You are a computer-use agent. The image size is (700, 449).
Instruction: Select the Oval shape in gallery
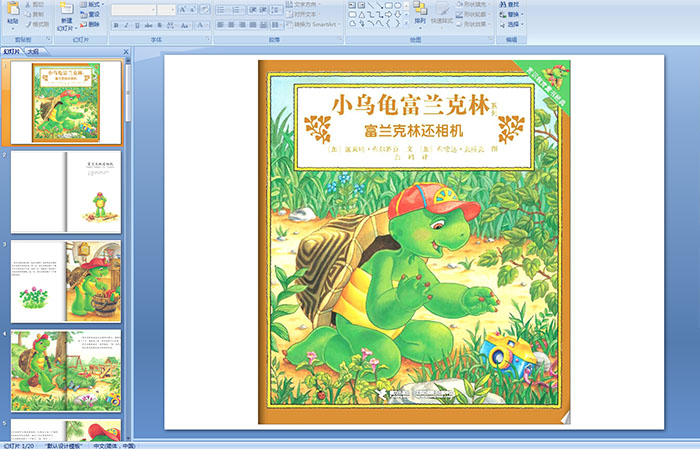tap(398, 5)
